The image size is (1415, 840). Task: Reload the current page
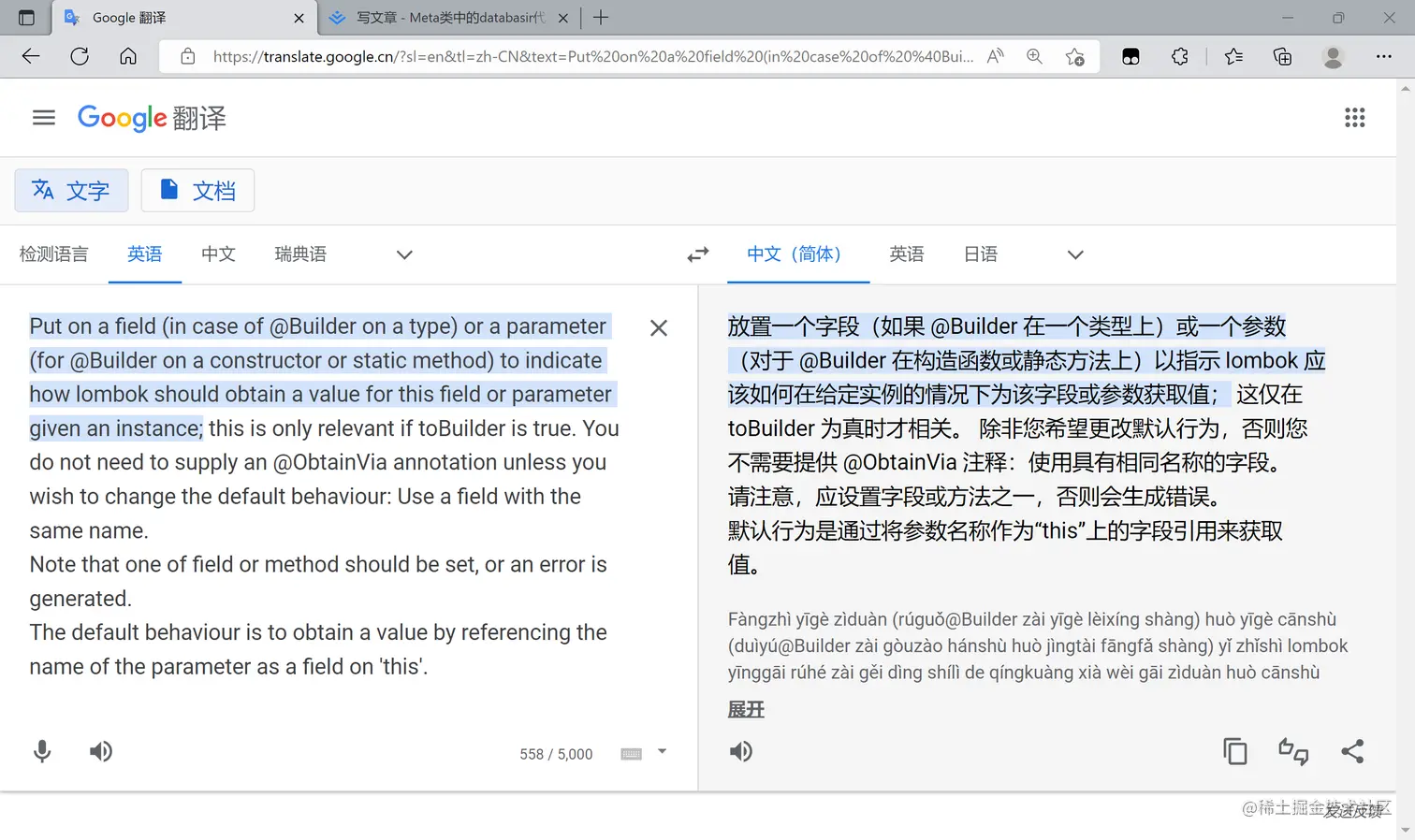coord(80,56)
